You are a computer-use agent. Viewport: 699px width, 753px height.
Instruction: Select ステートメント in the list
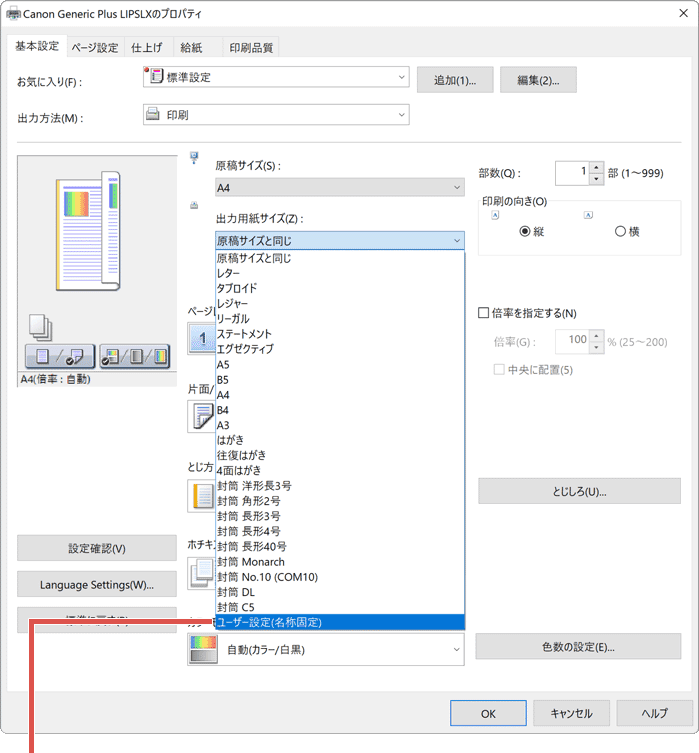(x=340, y=334)
